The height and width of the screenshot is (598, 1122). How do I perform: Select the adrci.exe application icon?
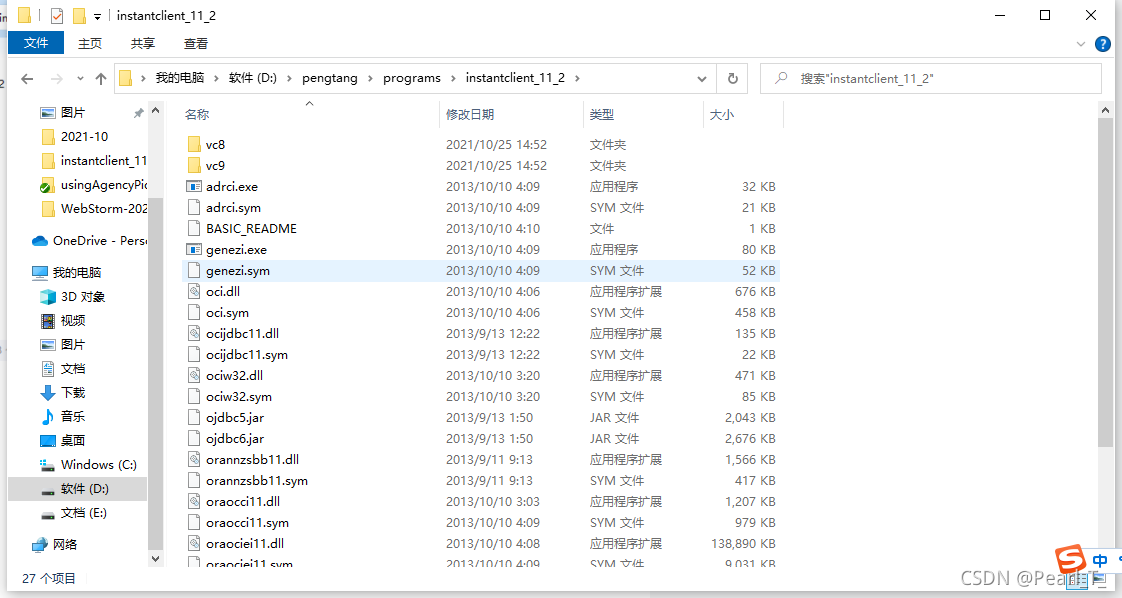[194, 187]
